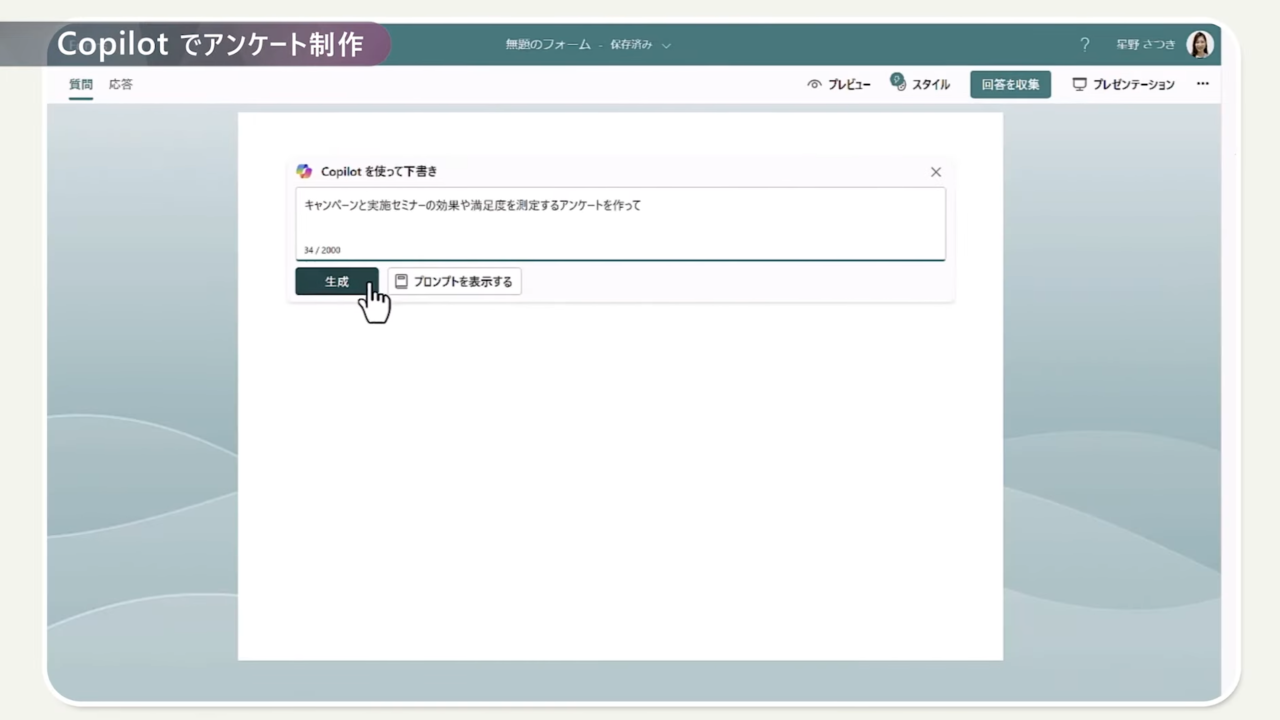Open the user profile avatar
Image resolution: width=1280 pixels, height=720 pixels.
pyautogui.click(x=1200, y=44)
